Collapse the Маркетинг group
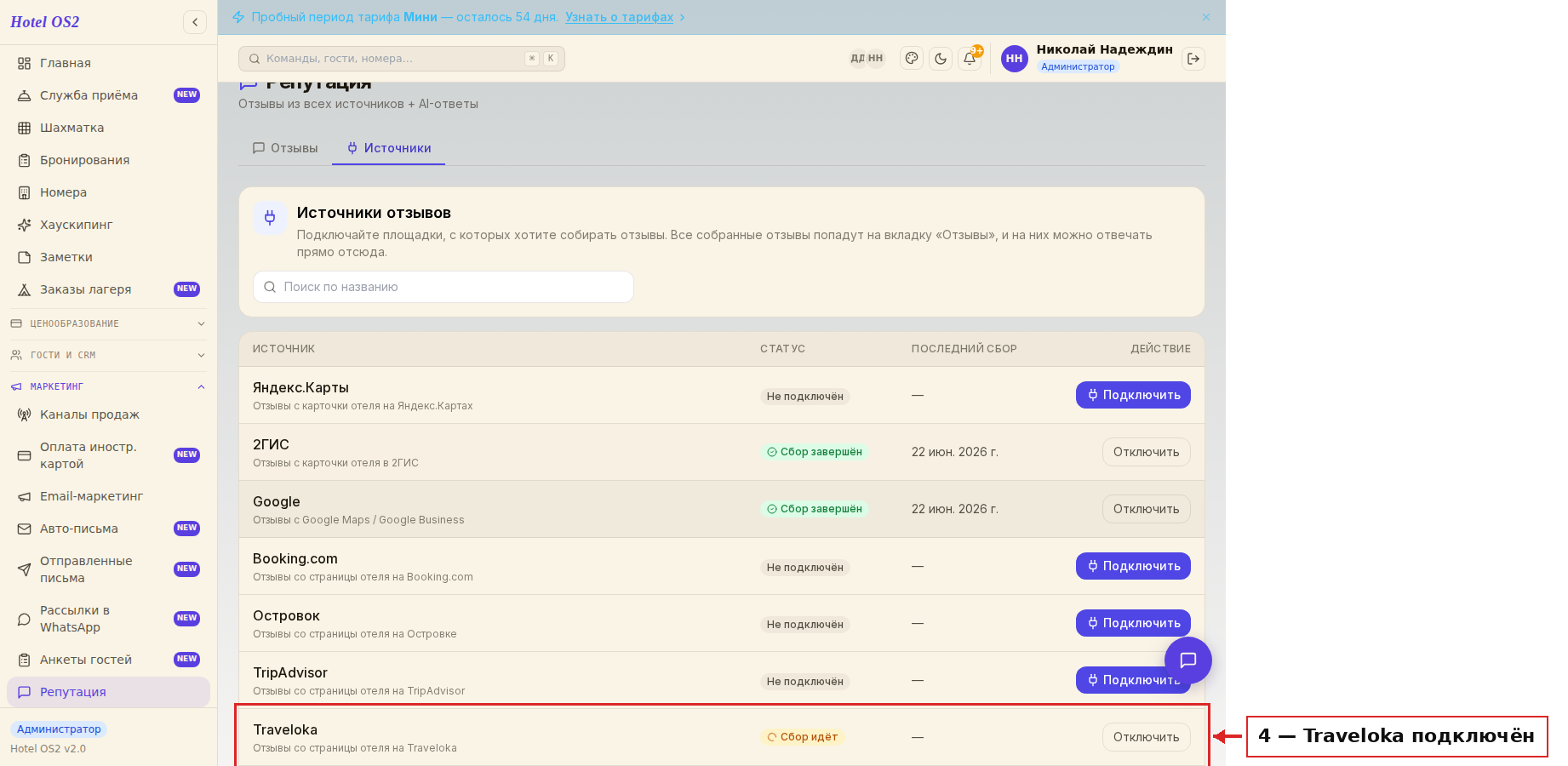Image resolution: width=1568 pixels, height=766 pixels. click(x=108, y=386)
